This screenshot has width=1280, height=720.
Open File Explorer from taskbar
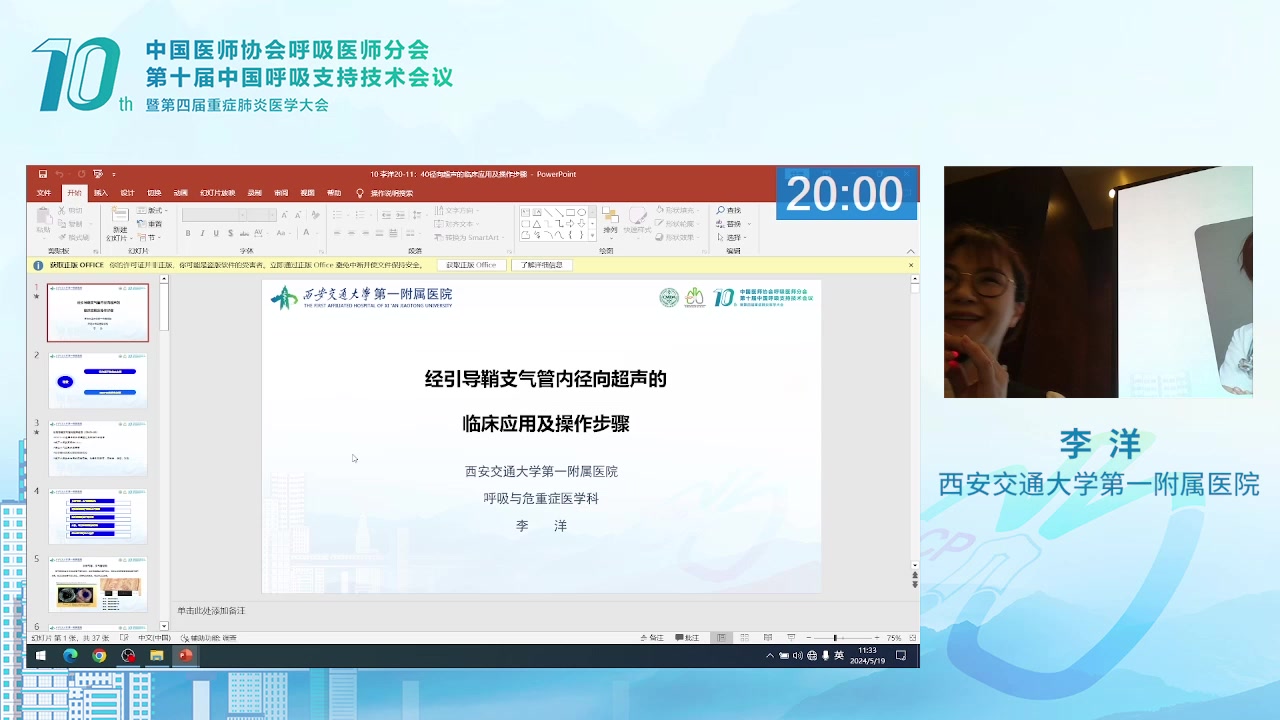point(157,656)
